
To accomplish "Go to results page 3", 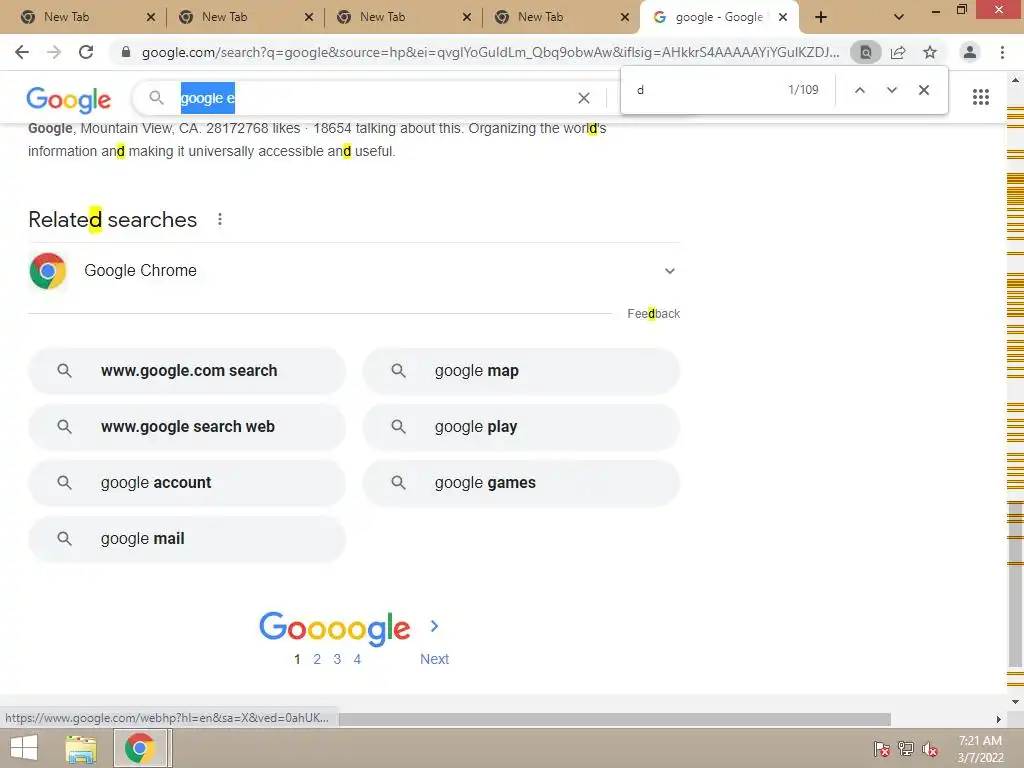I will coord(337,660).
